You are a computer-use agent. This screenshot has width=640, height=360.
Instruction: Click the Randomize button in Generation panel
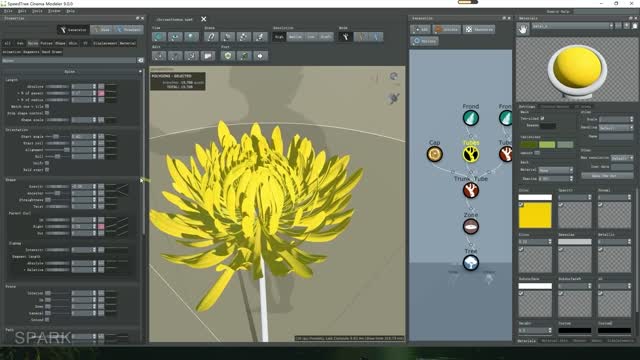tap(447, 29)
